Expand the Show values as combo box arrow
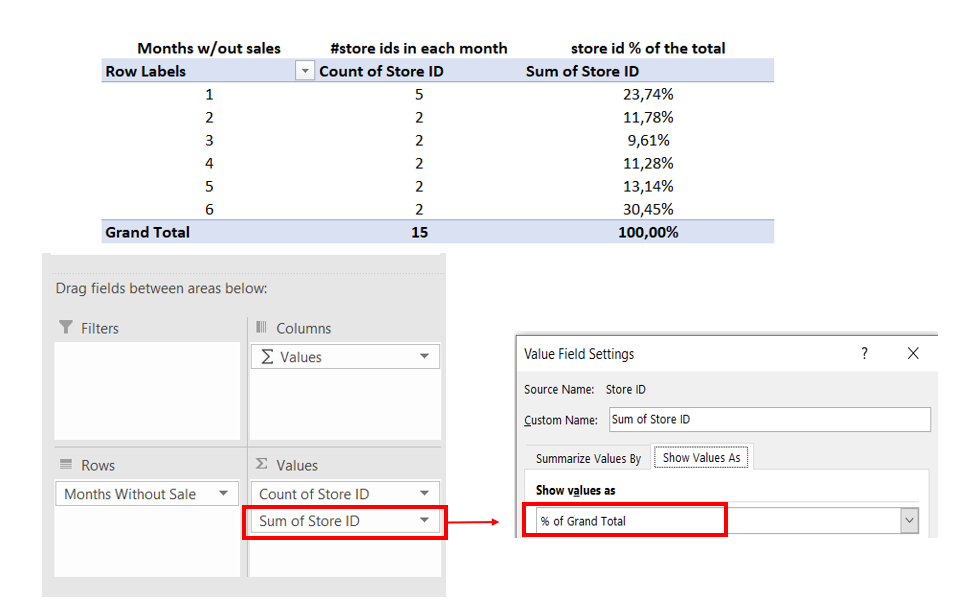956x613 pixels. 909,521
